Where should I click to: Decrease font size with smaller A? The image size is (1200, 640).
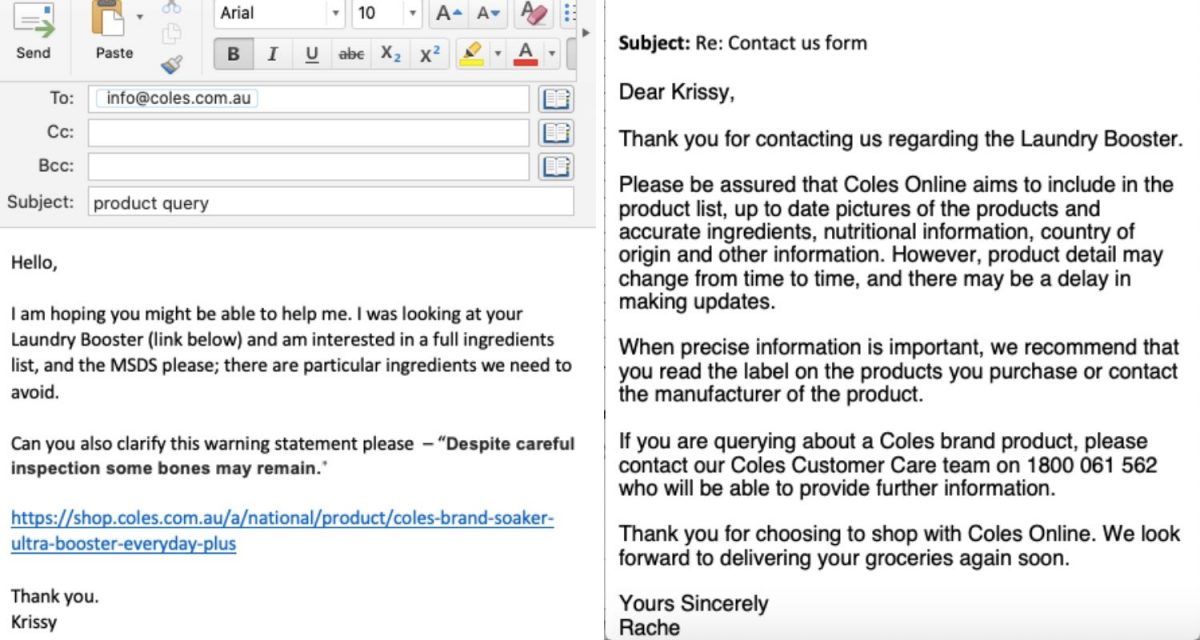click(489, 13)
